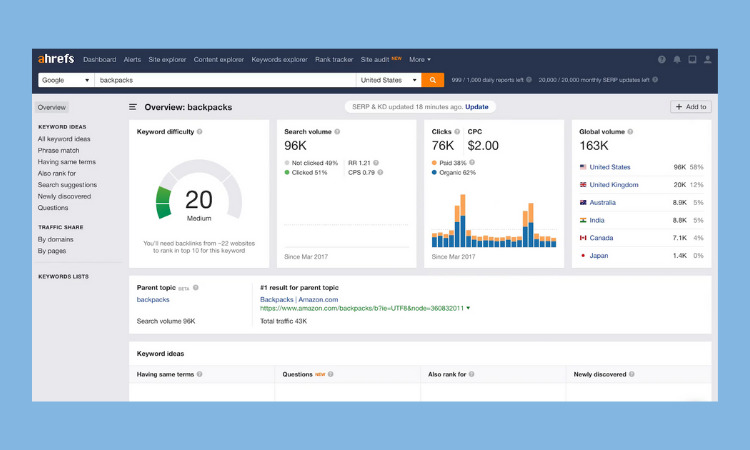The image size is (750, 450).
Task: Open United States in Global volume list
Action: coord(609,167)
